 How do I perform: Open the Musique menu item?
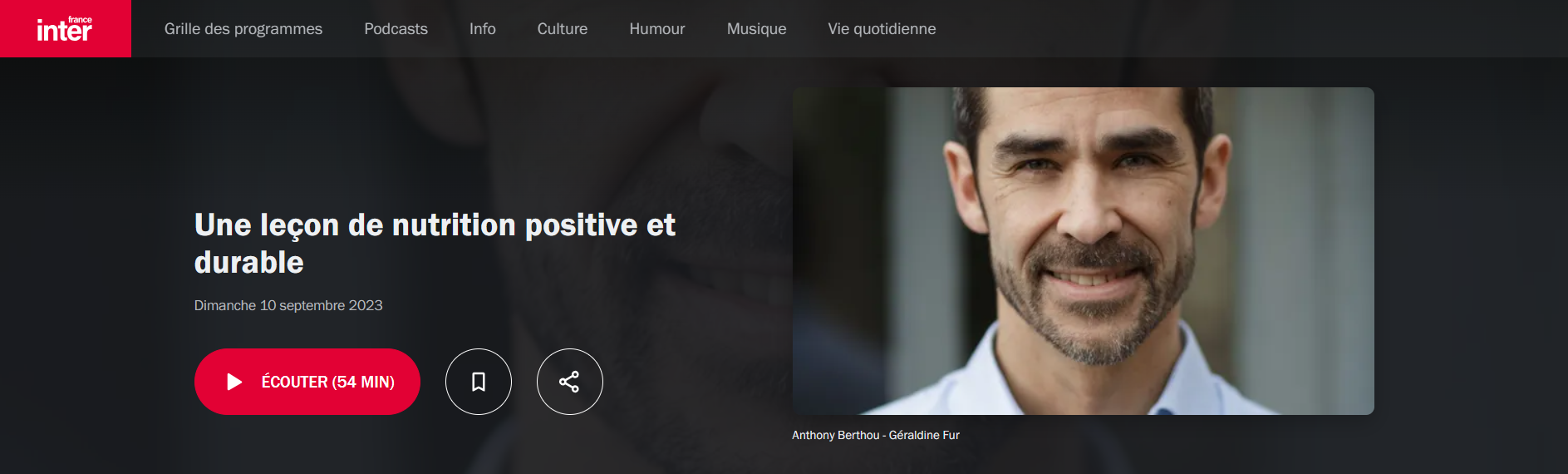tap(756, 29)
